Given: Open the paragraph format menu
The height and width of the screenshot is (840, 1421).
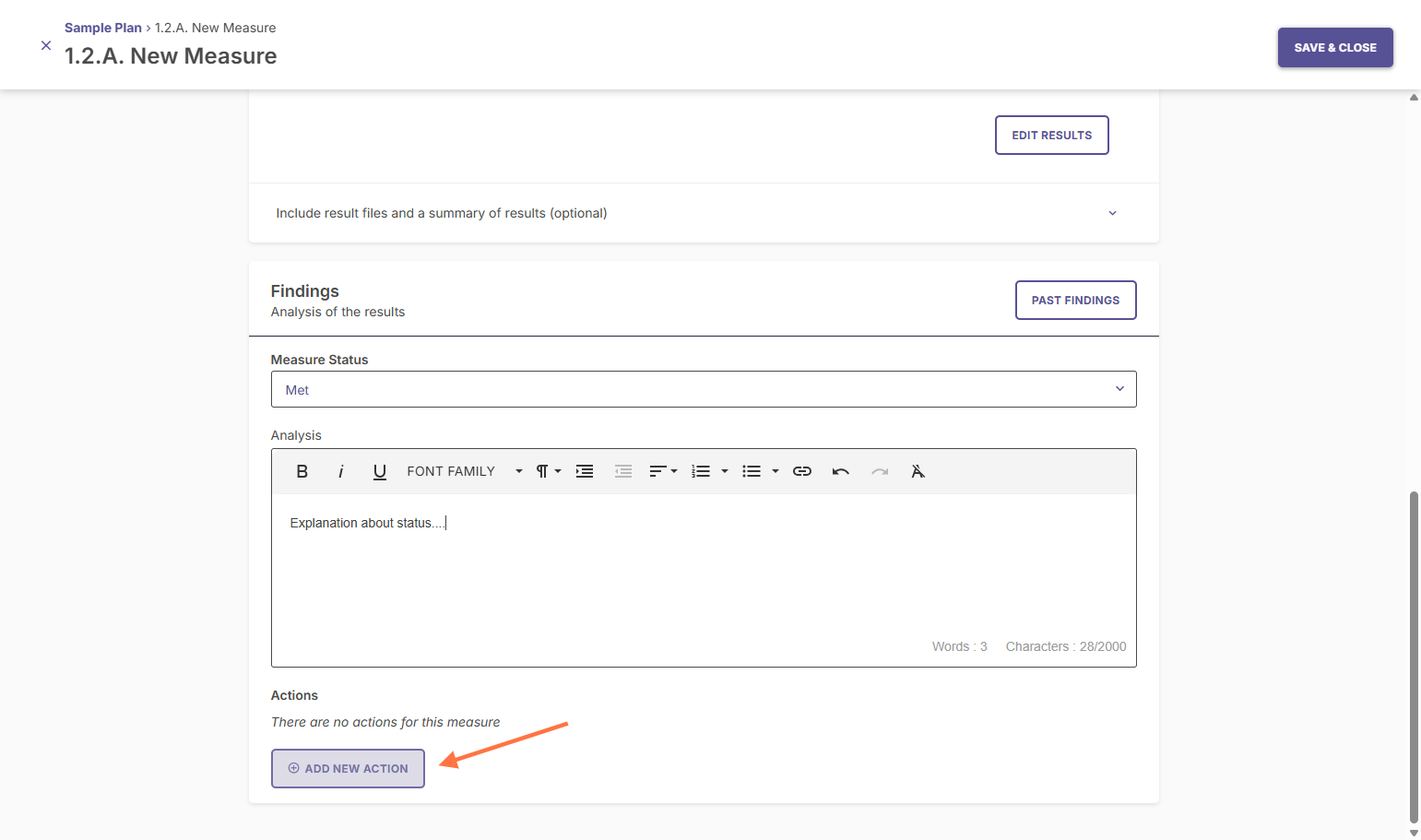Looking at the screenshot, I should [x=548, y=471].
